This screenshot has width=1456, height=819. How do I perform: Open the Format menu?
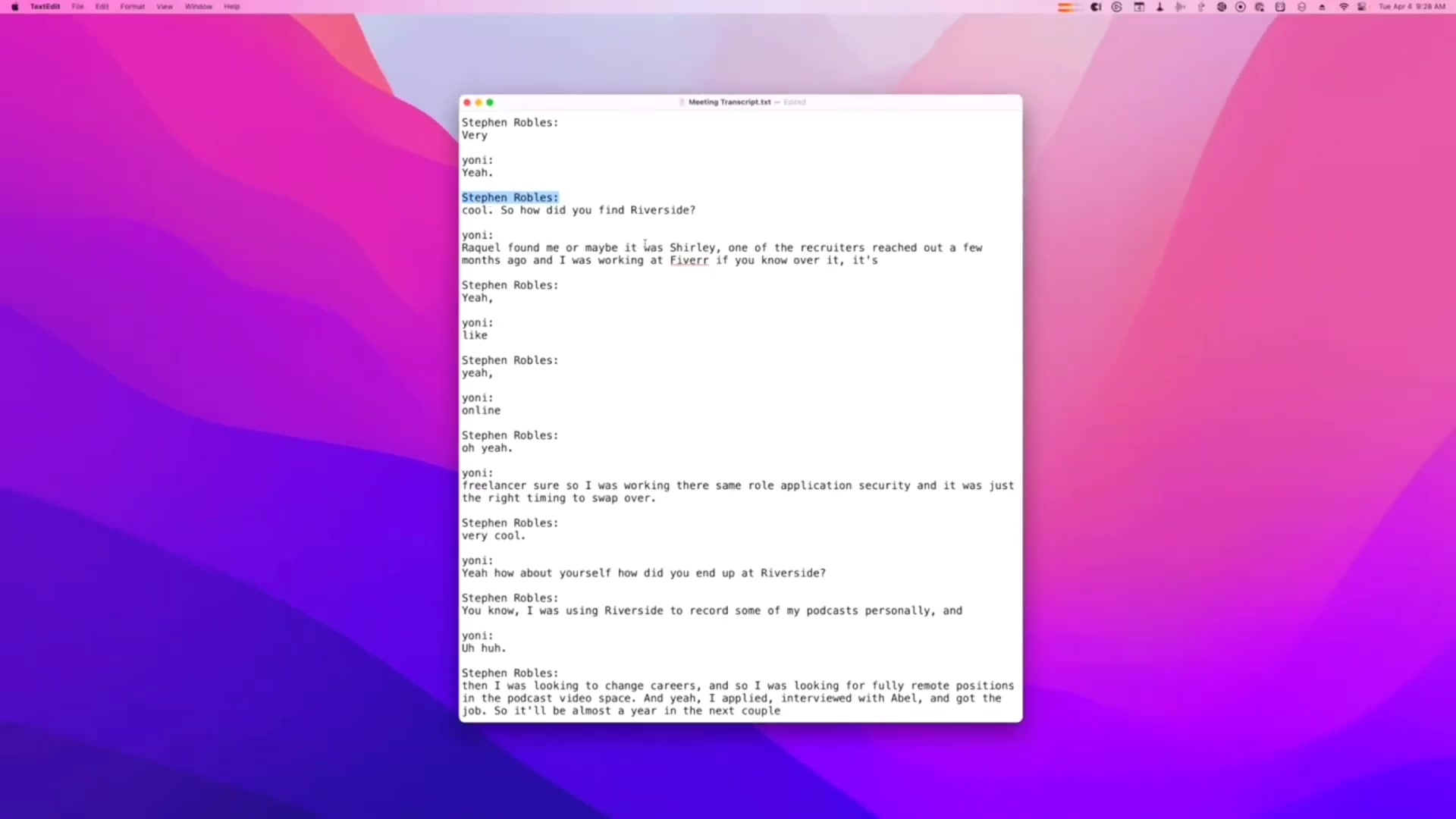coord(132,7)
